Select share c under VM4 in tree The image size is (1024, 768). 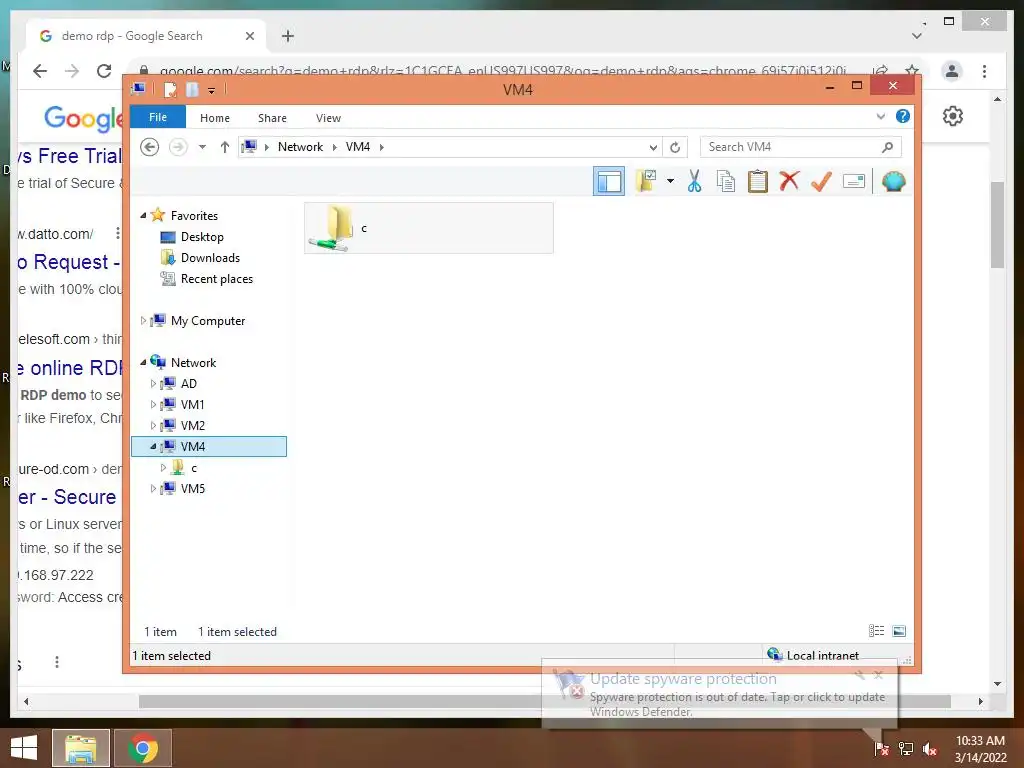(193, 468)
